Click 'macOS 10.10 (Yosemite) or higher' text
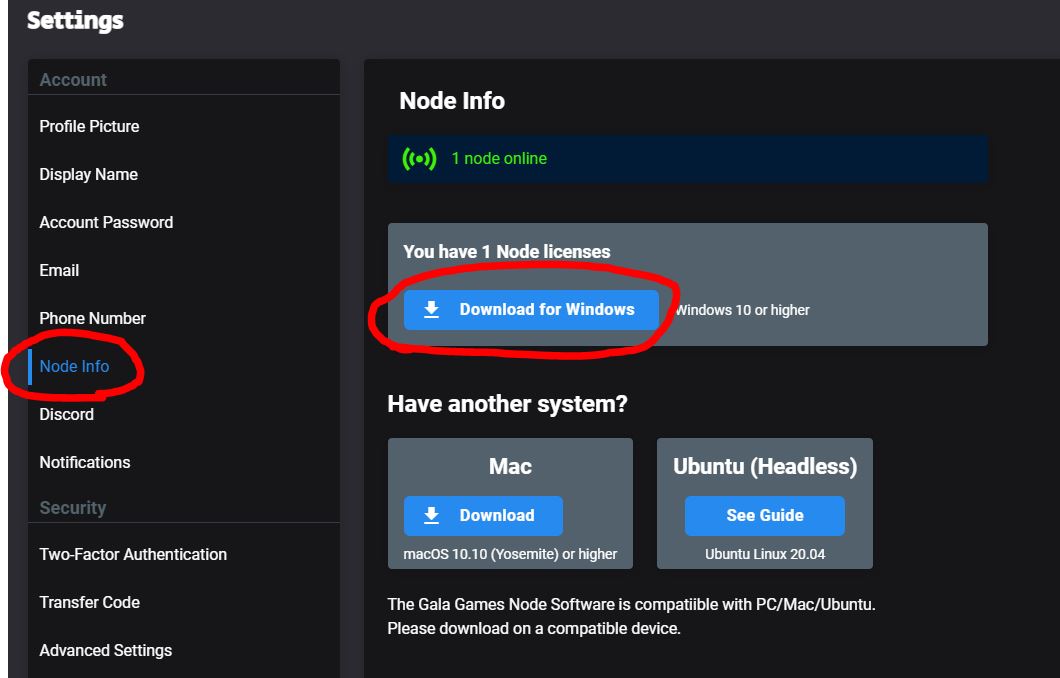Screen dimensions: 1060x678 click(x=510, y=554)
